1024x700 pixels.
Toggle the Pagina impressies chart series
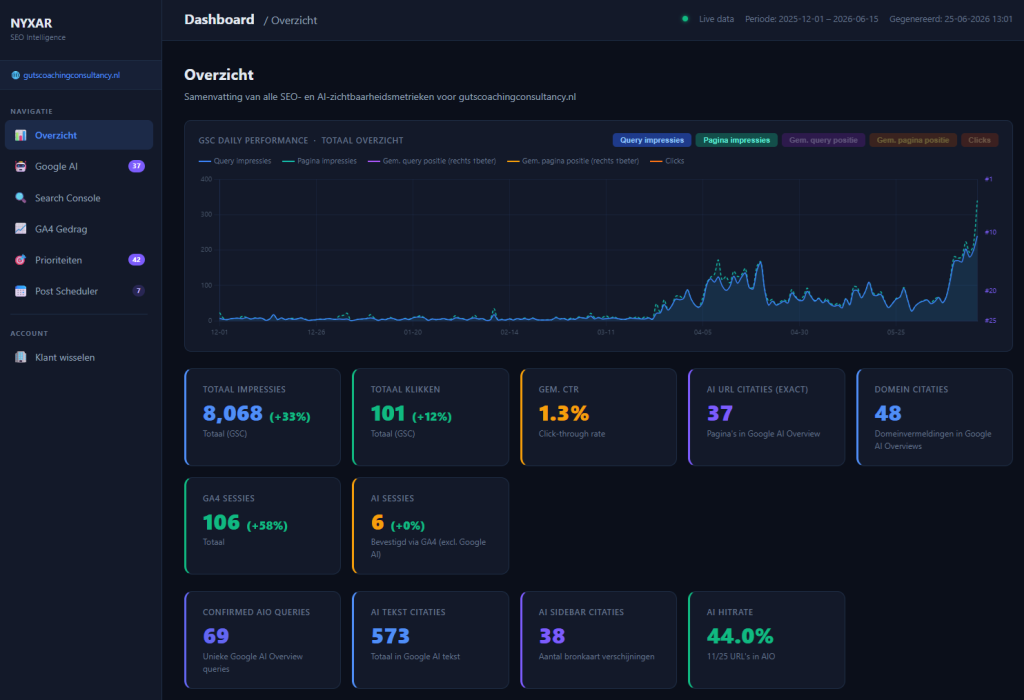click(736, 140)
